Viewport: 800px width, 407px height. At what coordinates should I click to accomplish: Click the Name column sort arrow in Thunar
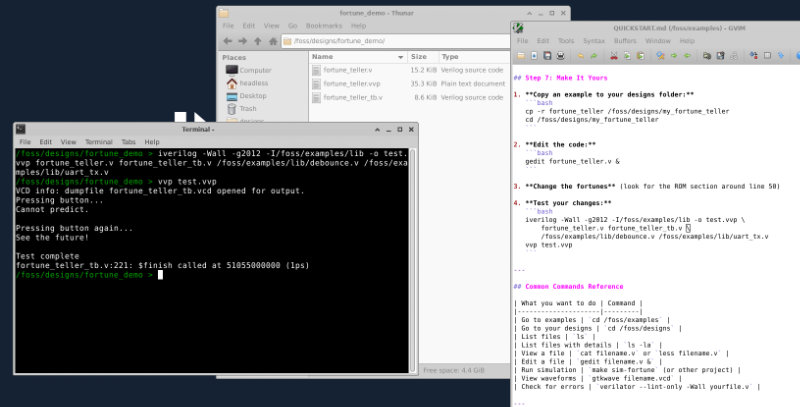[x=401, y=57]
